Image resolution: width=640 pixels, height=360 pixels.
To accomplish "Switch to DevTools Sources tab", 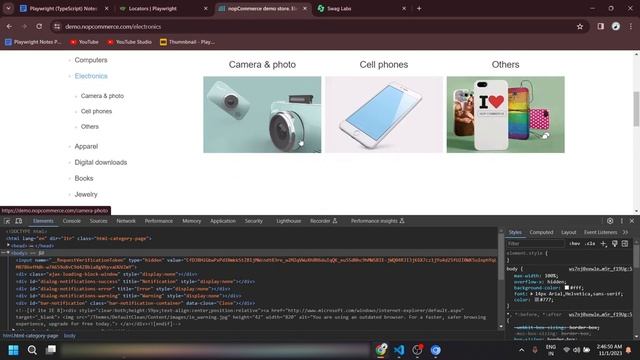I will pos(98,221).
